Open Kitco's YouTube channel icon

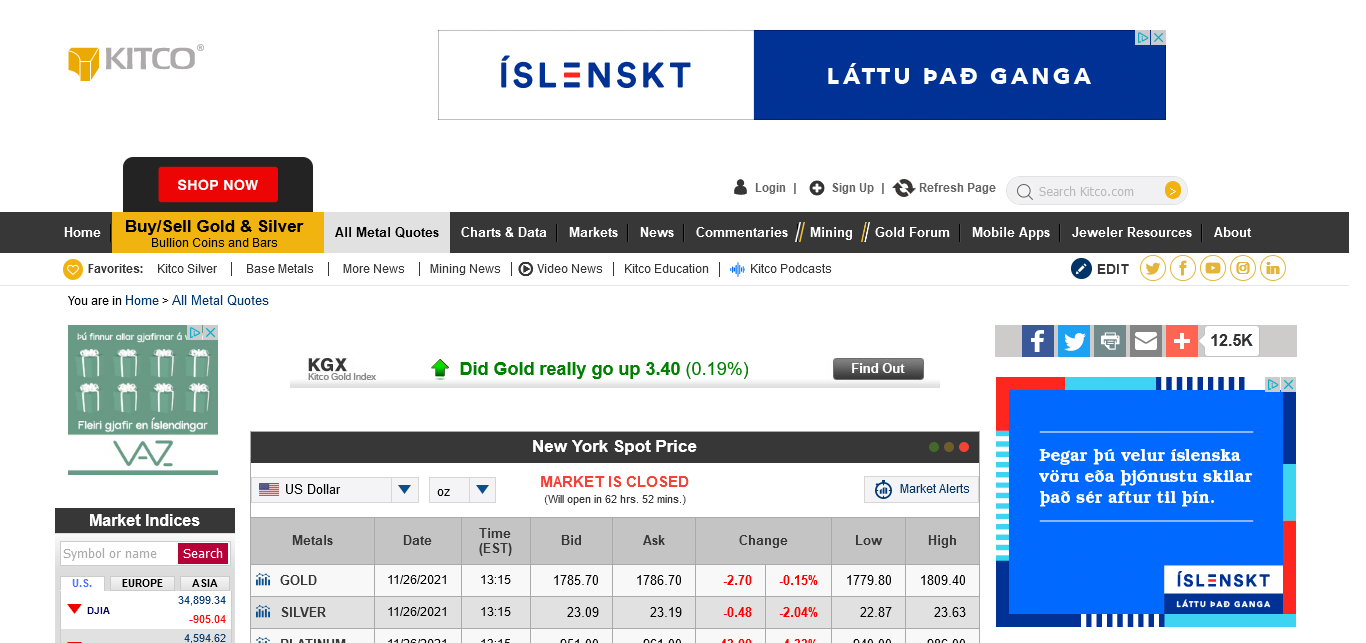(1213, 268)
